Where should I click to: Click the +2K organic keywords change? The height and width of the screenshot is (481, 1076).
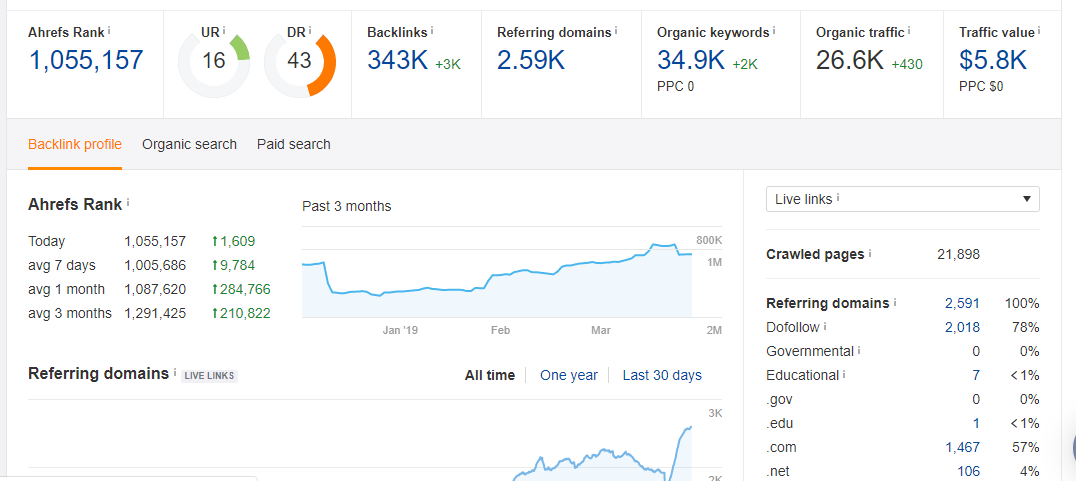[x=745, y=64]
